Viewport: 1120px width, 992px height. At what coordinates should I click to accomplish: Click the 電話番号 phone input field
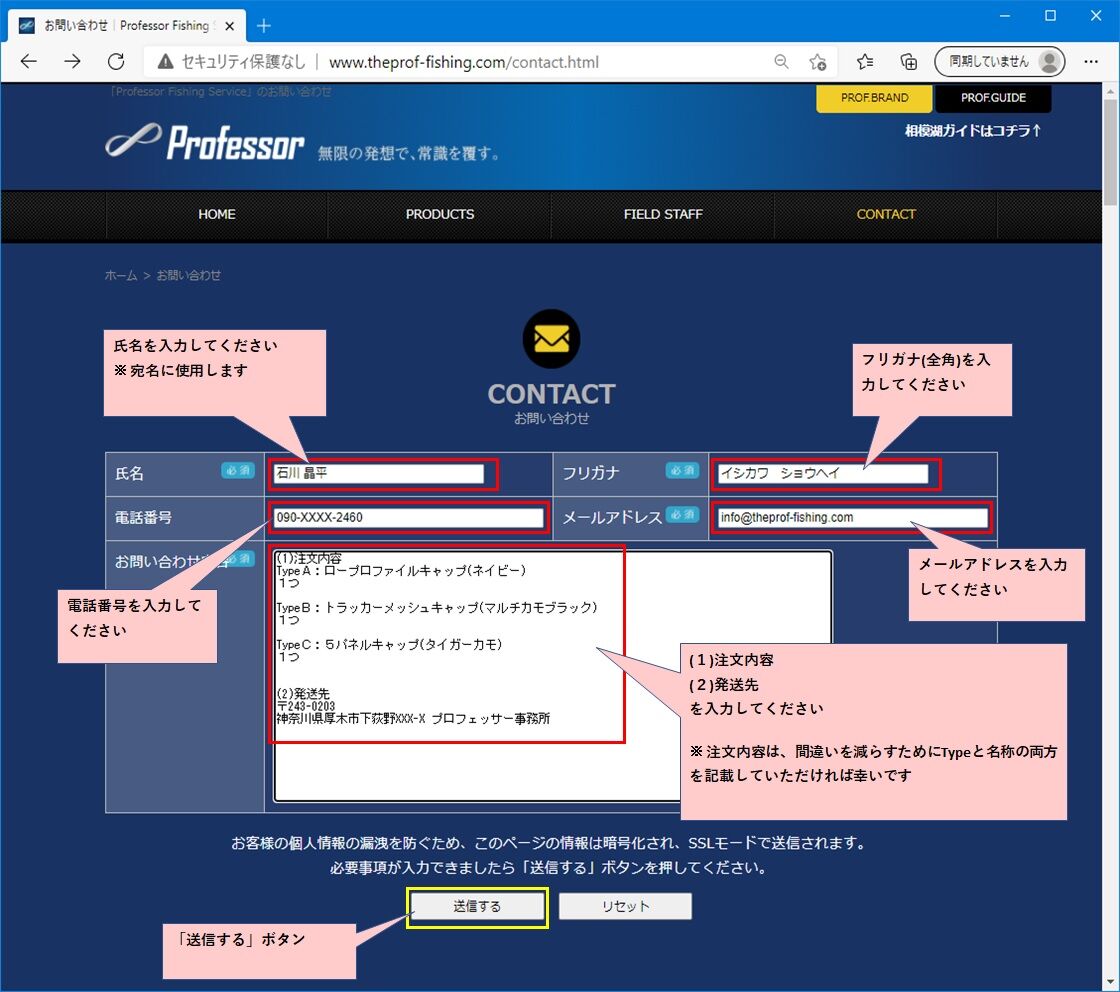click(409, 517)
